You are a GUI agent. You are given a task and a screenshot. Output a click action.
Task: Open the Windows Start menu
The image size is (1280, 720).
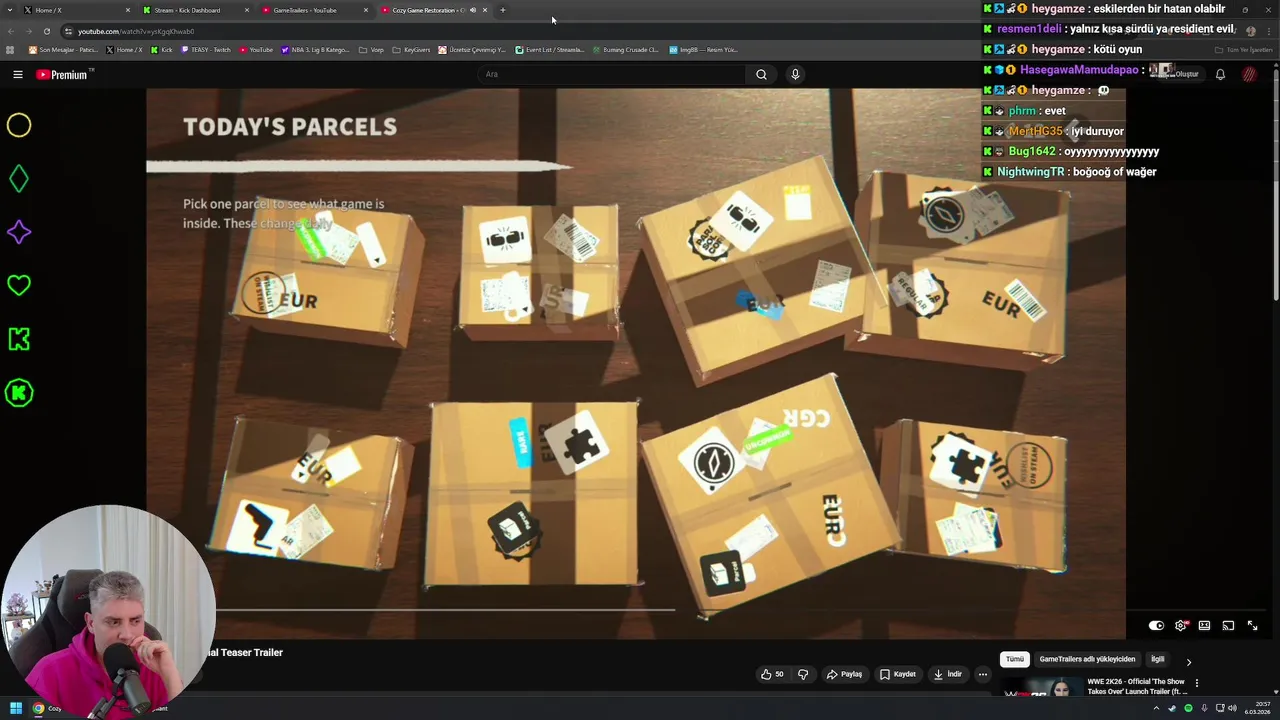coord(16,708)
